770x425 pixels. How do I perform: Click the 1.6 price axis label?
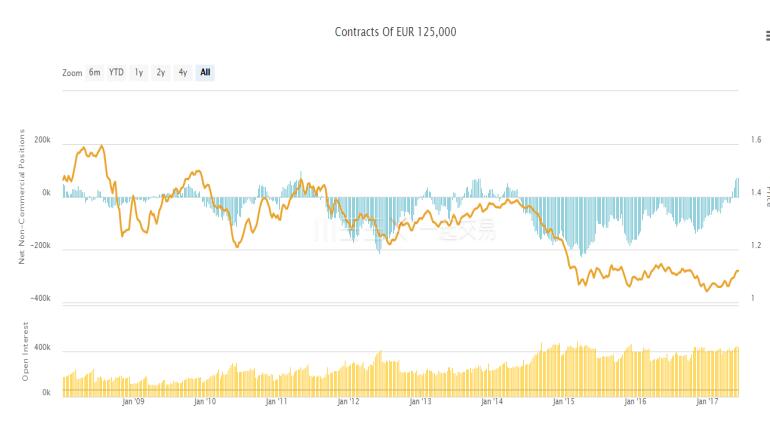point(756,141)
